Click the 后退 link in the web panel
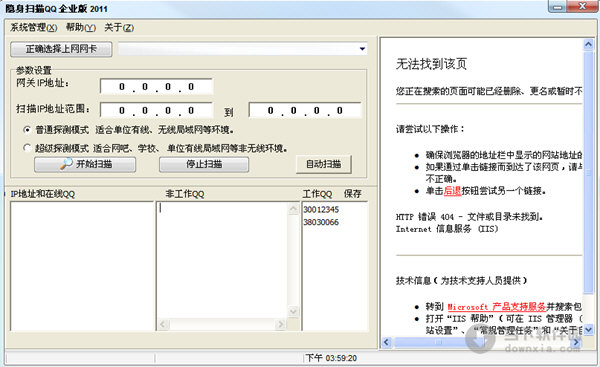The height and width of the screenshot is (367, 600). [452, 191]
